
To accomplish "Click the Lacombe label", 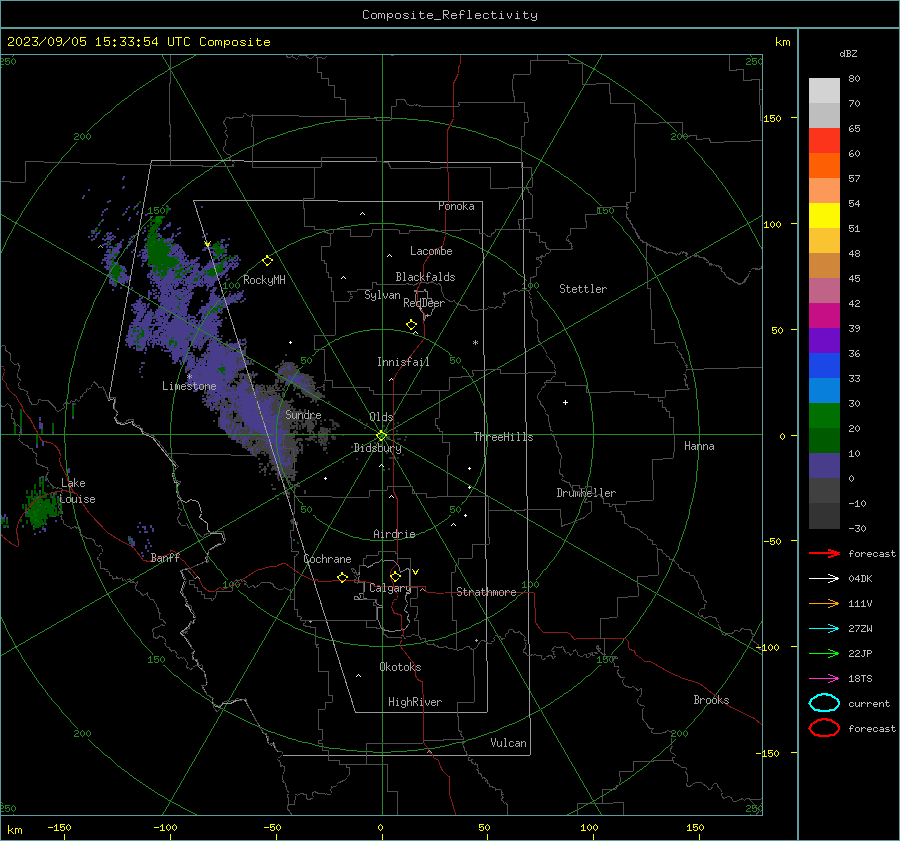I will coord(431,251).
